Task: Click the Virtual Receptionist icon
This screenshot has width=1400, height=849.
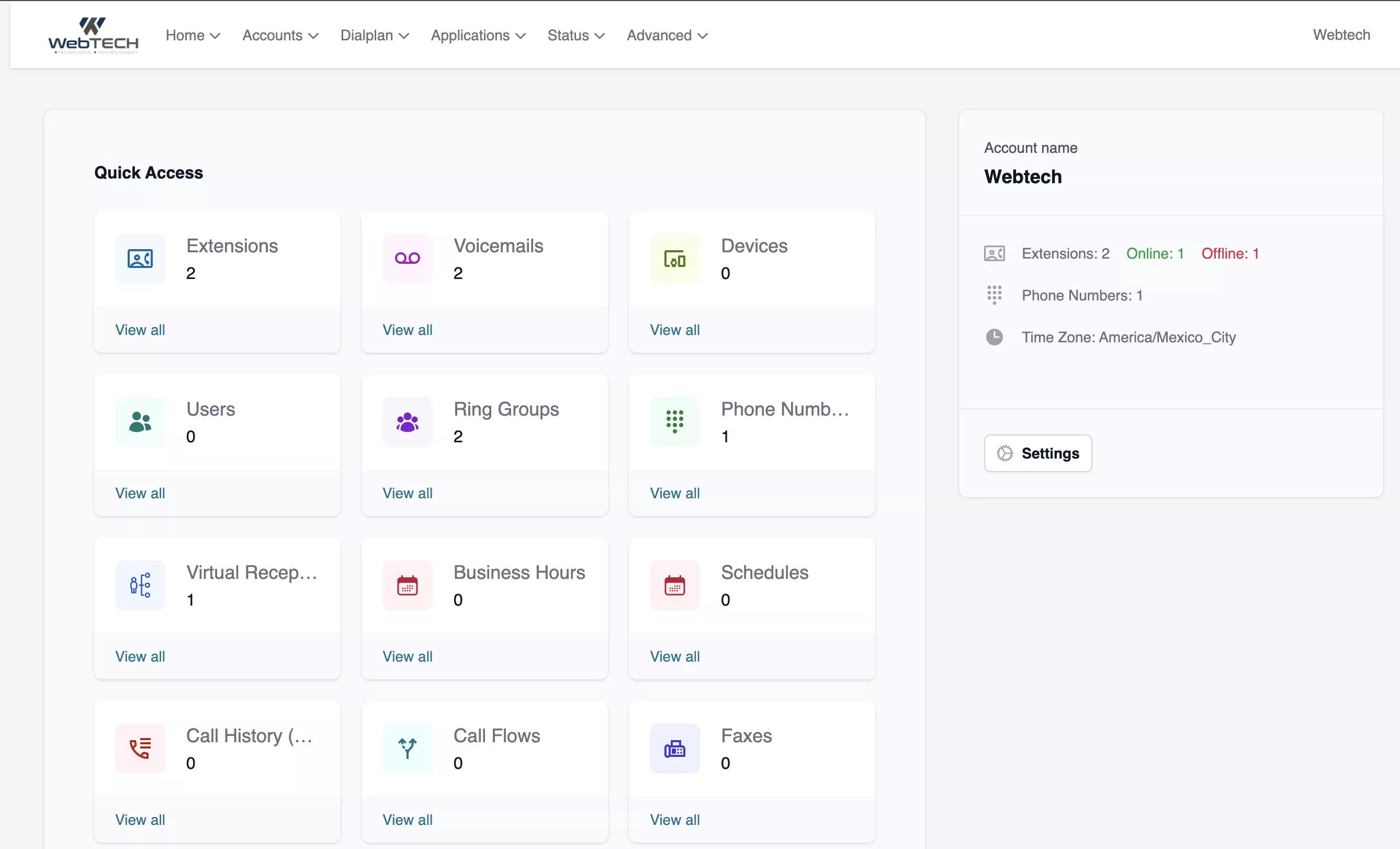Action: 140,585
